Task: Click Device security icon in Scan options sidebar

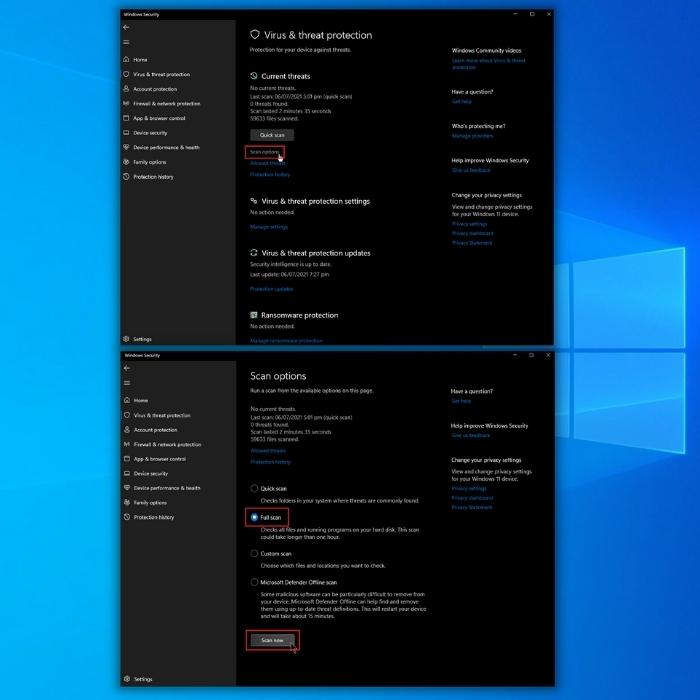Action: click(x=127, y=473)
